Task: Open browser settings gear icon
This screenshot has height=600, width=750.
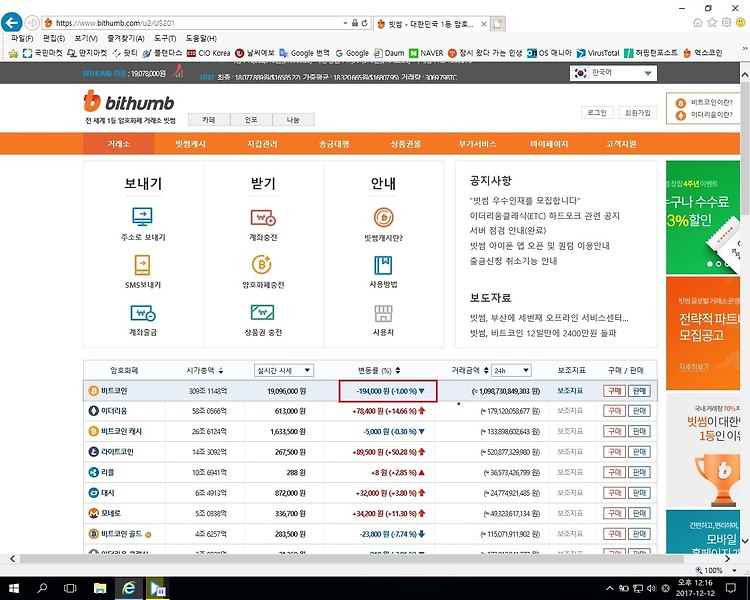Action: 727,22
